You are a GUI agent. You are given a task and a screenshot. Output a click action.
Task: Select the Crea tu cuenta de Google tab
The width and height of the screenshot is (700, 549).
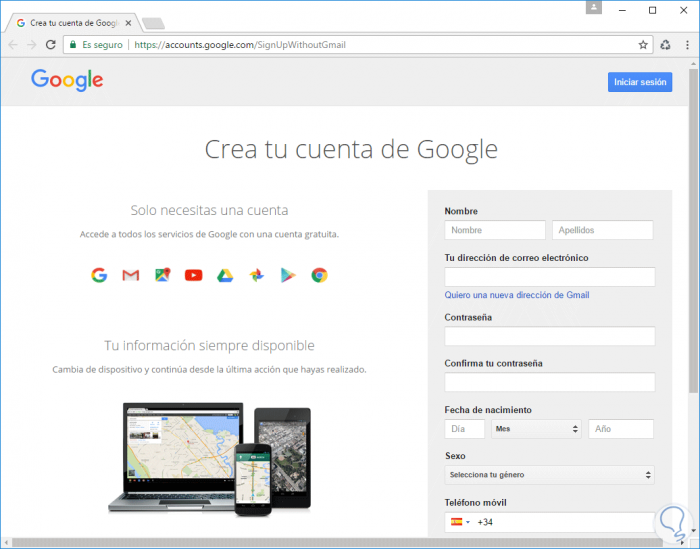point(74,23)
